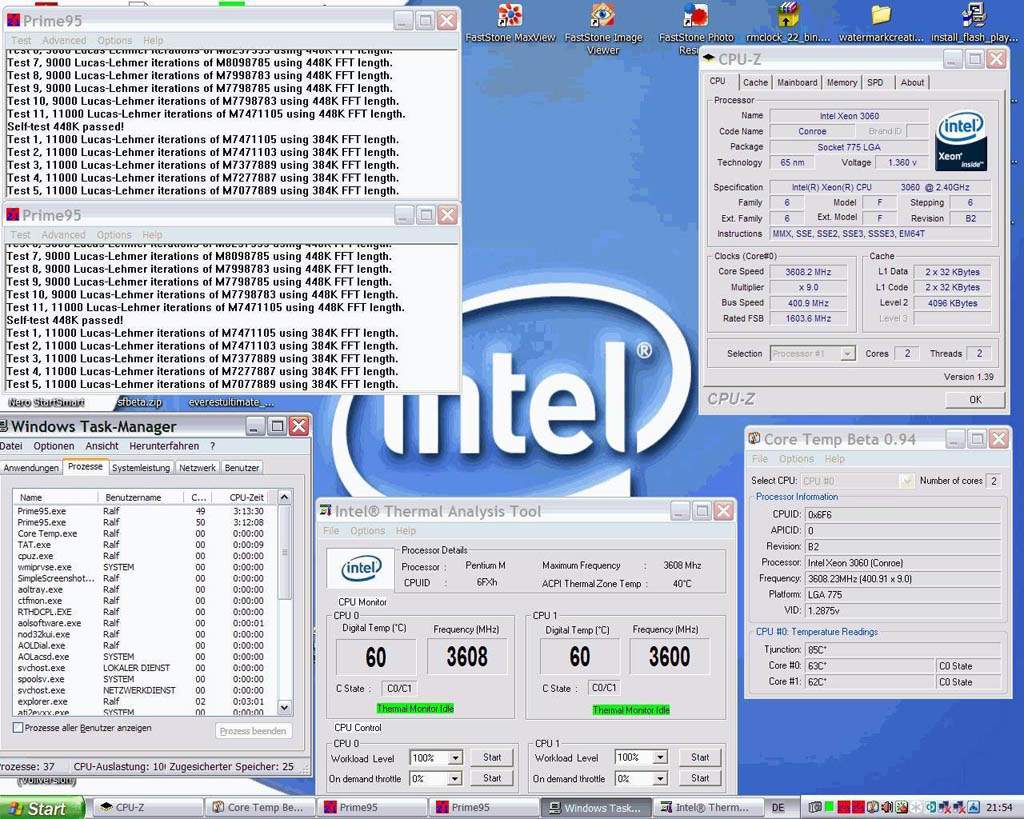The width and height of the screenshot is (1024, 819).
Task: Open the Netzwerk tab in Task-Manager
Action: coord(197,468)
